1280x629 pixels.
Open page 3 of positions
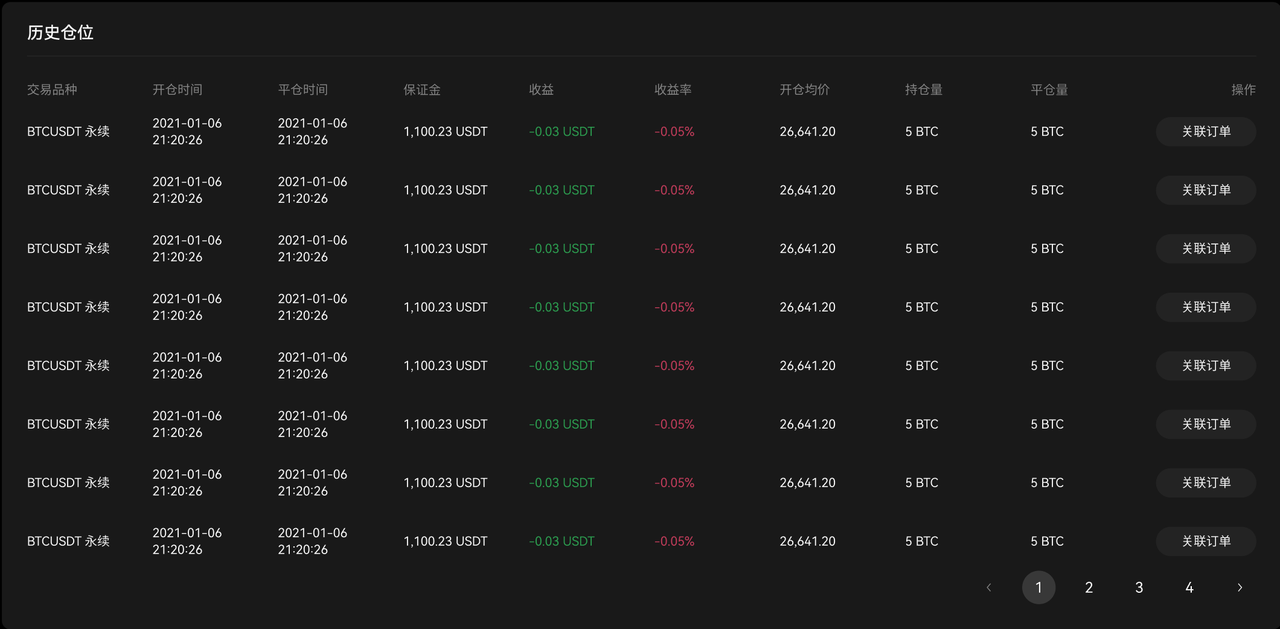click(1139, 588)
